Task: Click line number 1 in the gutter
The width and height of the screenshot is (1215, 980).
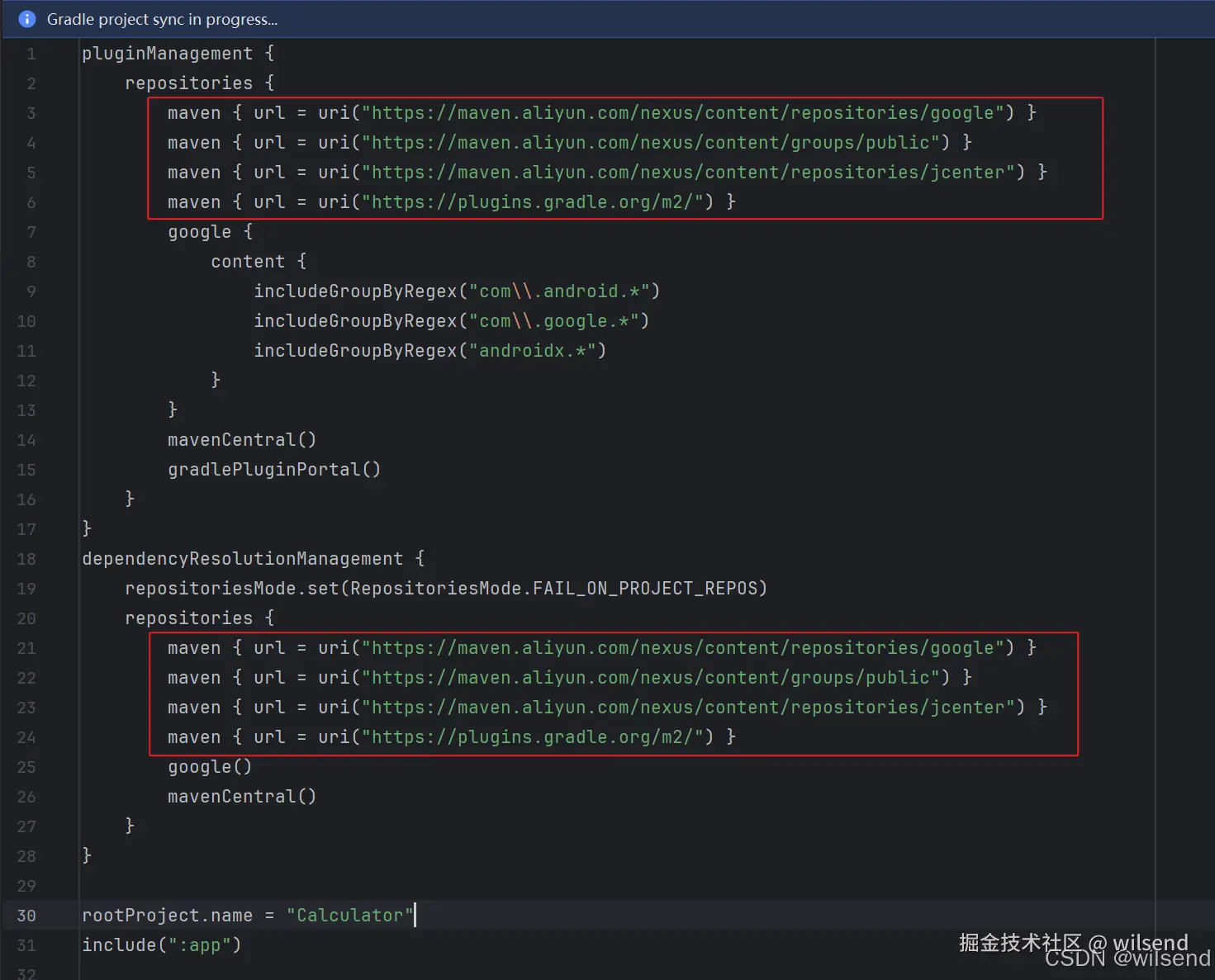Action: 31,54
